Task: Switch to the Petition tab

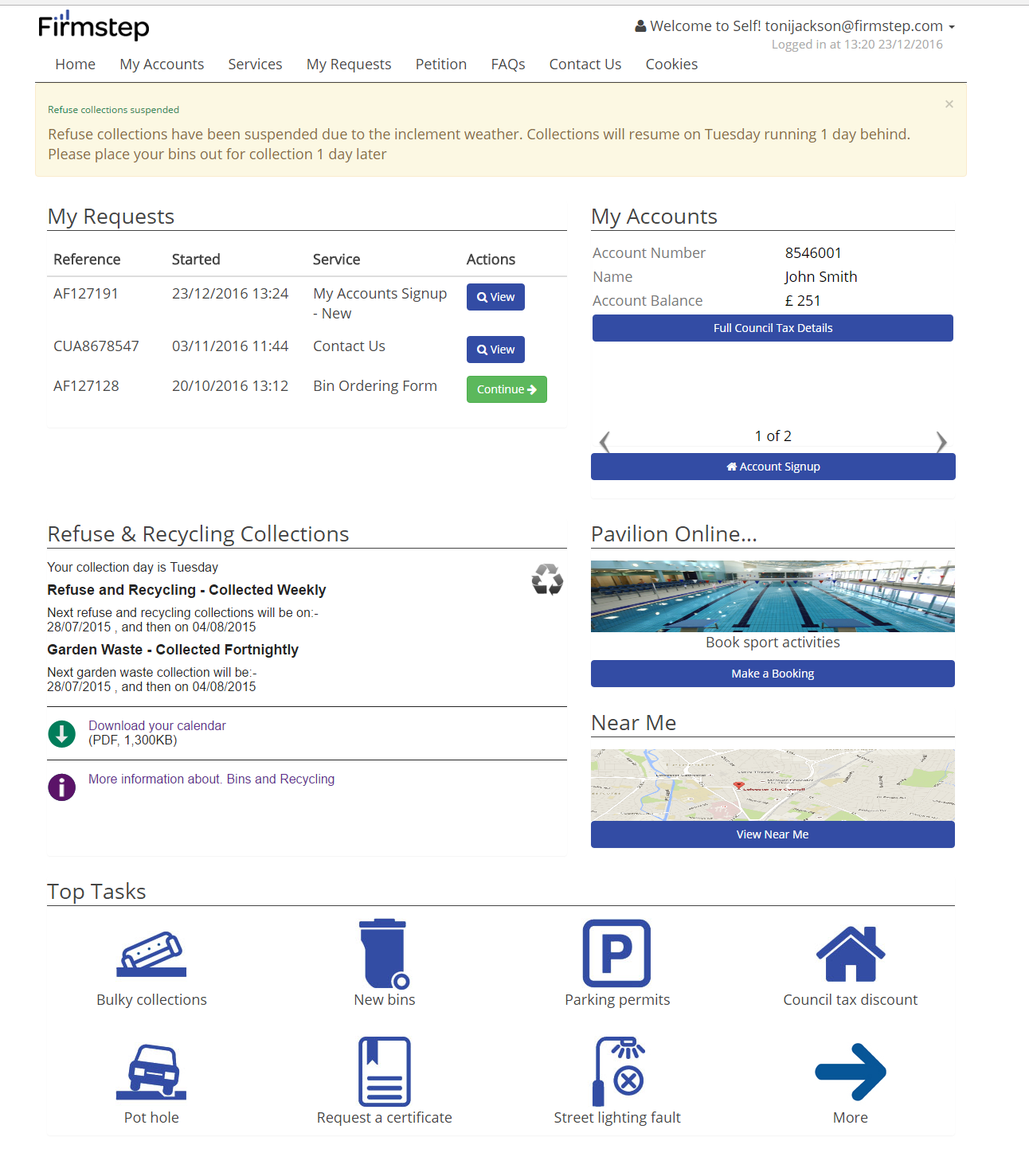Action: click(x=440, y=64)
